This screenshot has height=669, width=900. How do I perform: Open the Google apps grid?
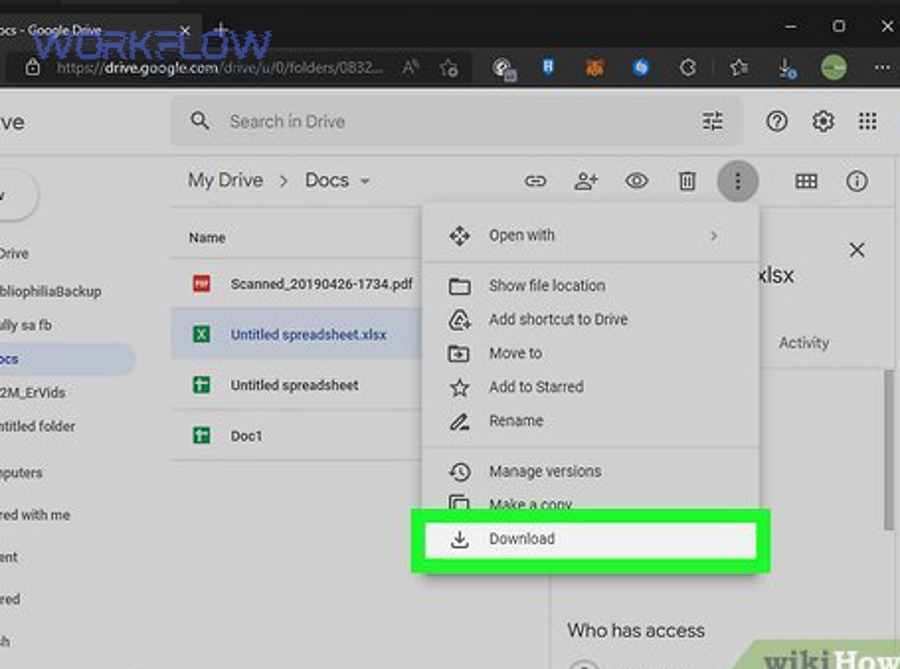[x=868, y=121]
